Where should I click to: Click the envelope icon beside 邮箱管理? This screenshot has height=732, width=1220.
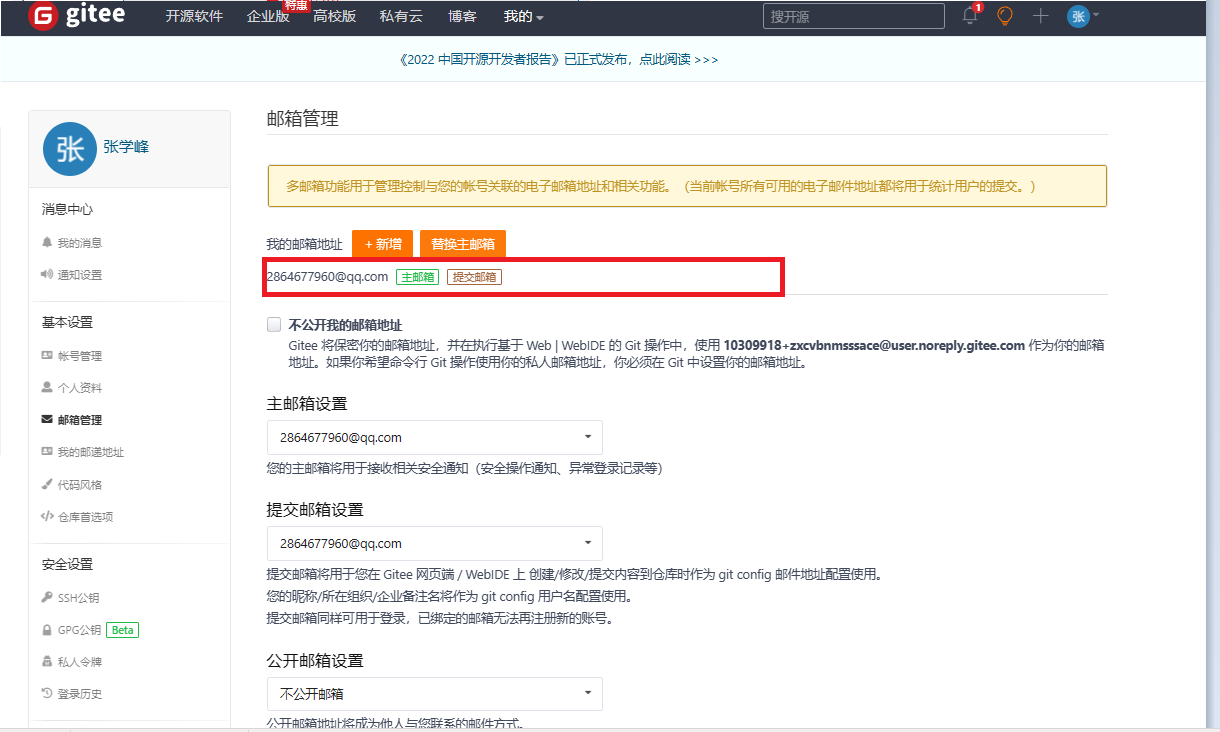pos(47,420)
